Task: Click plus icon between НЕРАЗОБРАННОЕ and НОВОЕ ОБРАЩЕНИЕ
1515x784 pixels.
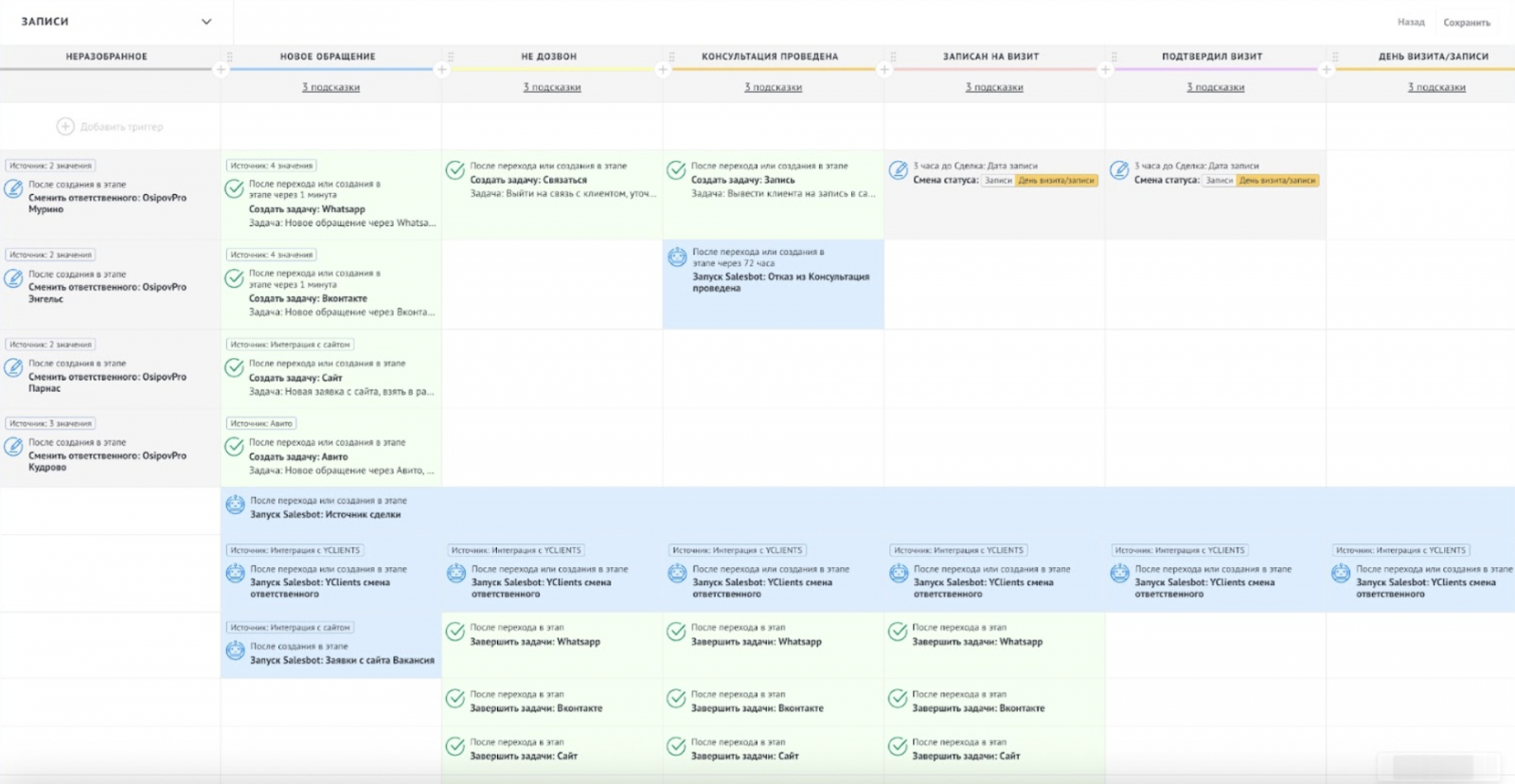Action: pos(221,69)
